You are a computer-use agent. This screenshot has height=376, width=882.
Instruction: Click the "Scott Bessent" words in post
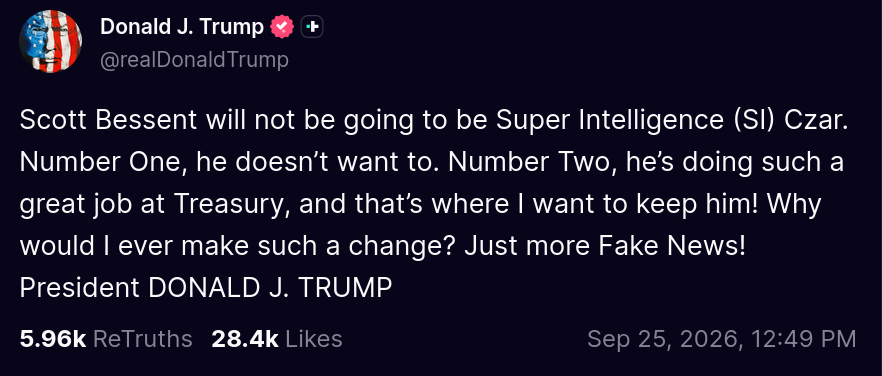pos(109,120)
